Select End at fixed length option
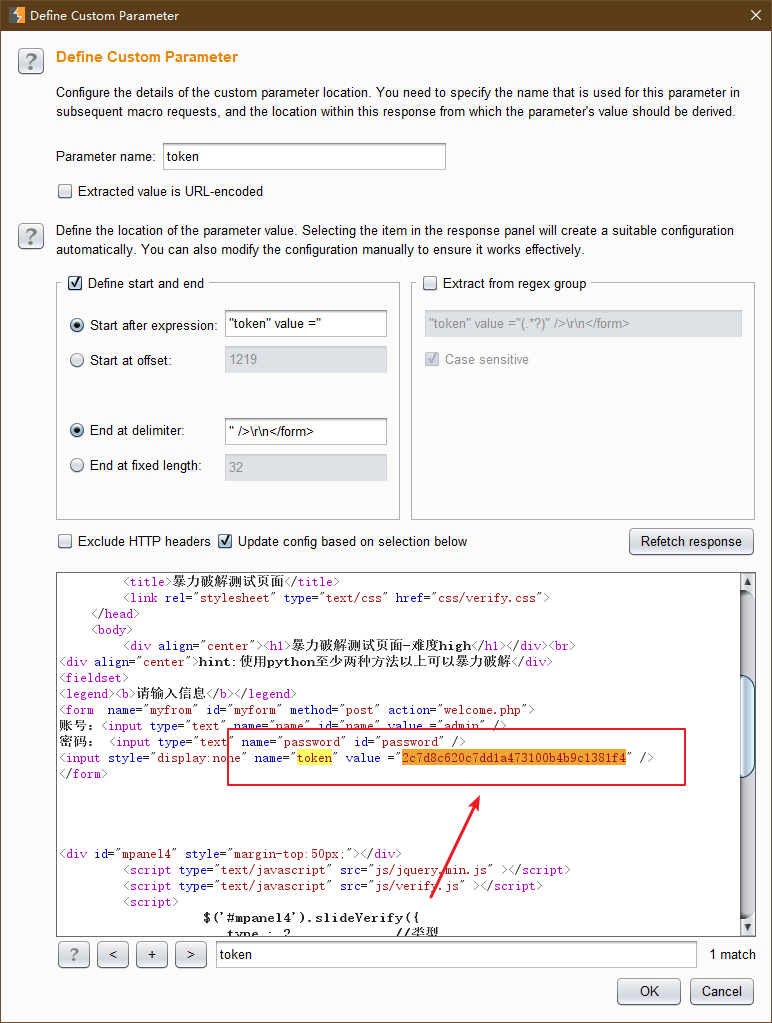This screenshot has width=772, height=1023. coord(77,465)
